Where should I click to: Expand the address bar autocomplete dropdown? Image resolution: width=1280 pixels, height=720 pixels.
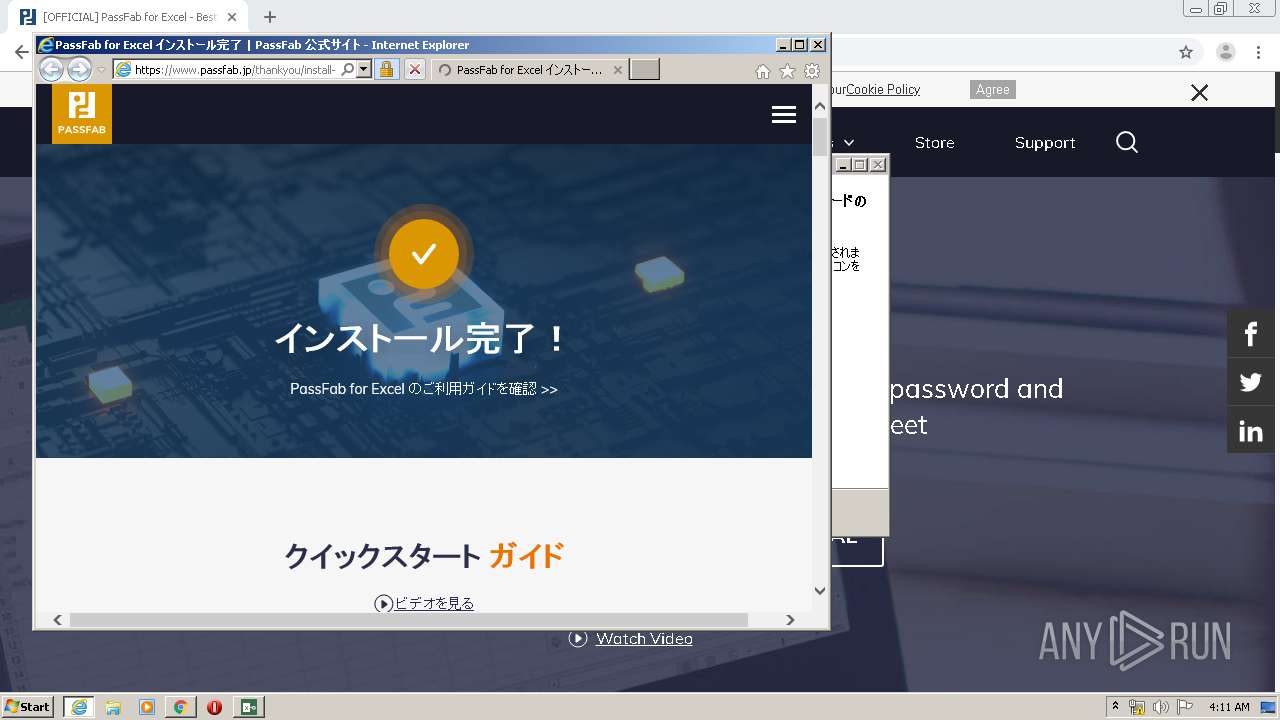pyautogui.click(x=364, y=70)
